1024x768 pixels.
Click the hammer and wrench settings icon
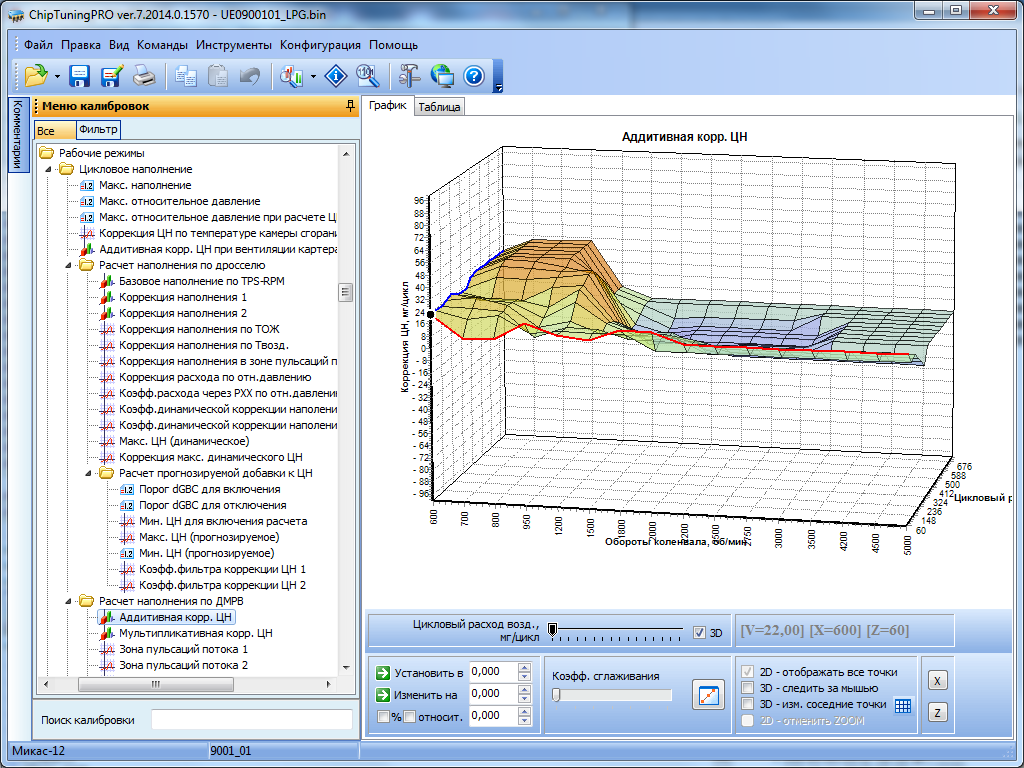(x=410, y=76)
